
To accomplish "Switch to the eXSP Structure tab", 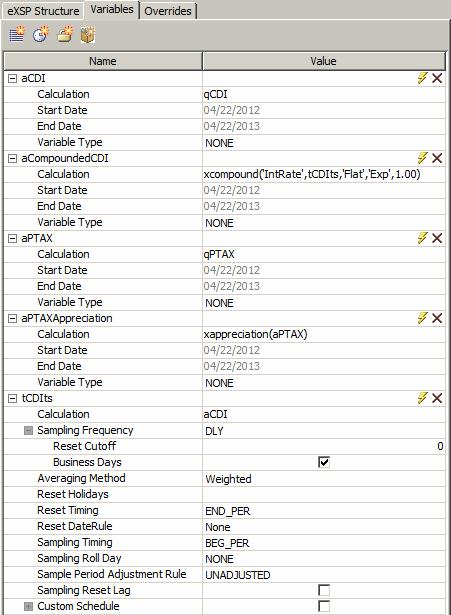I will pos(43,11).
